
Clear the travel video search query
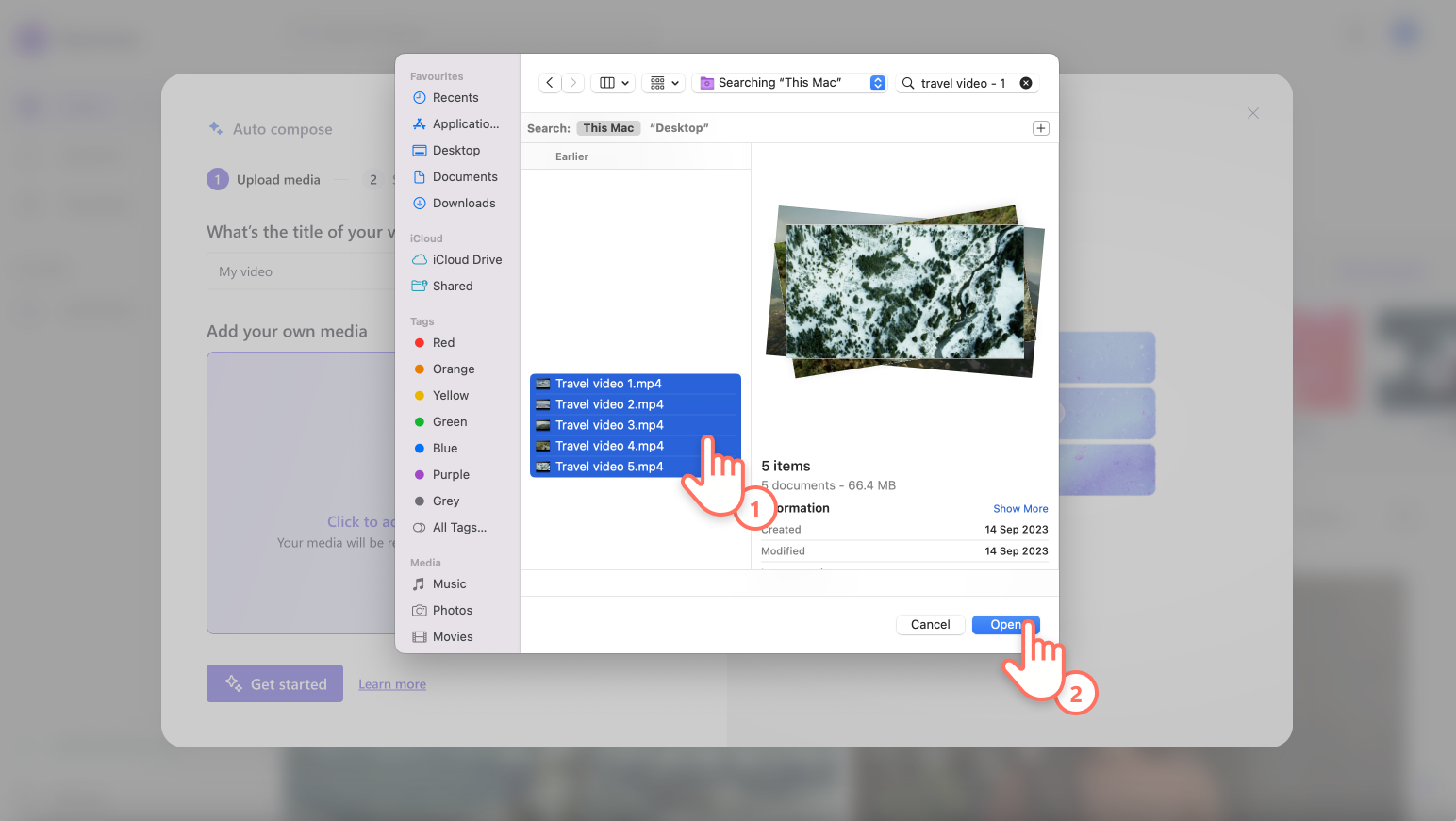1025,82
